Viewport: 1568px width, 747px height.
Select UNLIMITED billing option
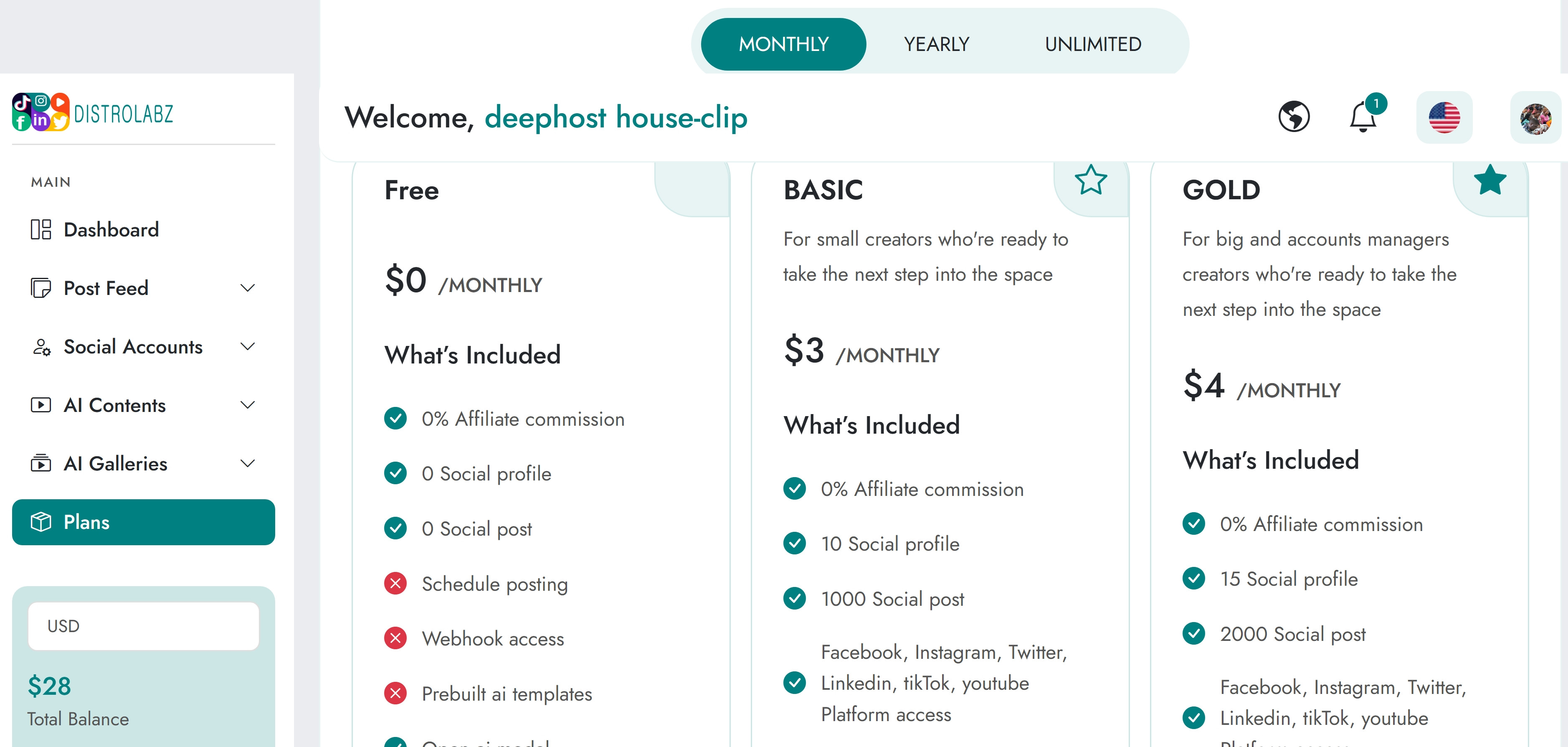pos(1093,44)
